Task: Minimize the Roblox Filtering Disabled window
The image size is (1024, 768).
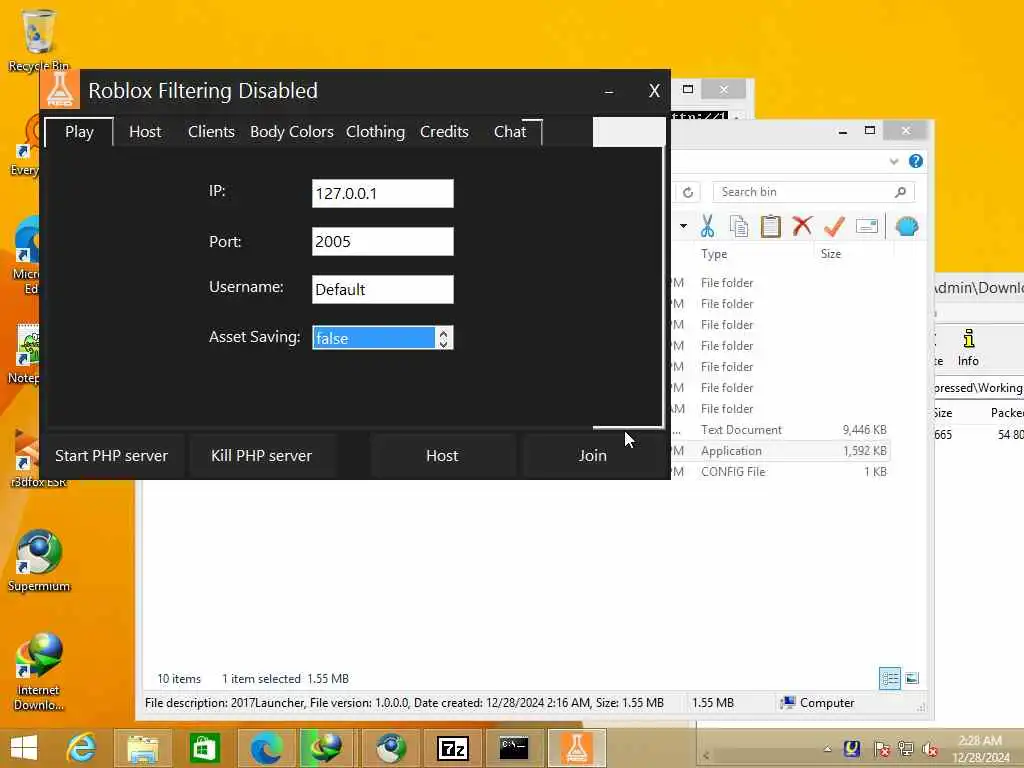Action: tap(609, 91)
